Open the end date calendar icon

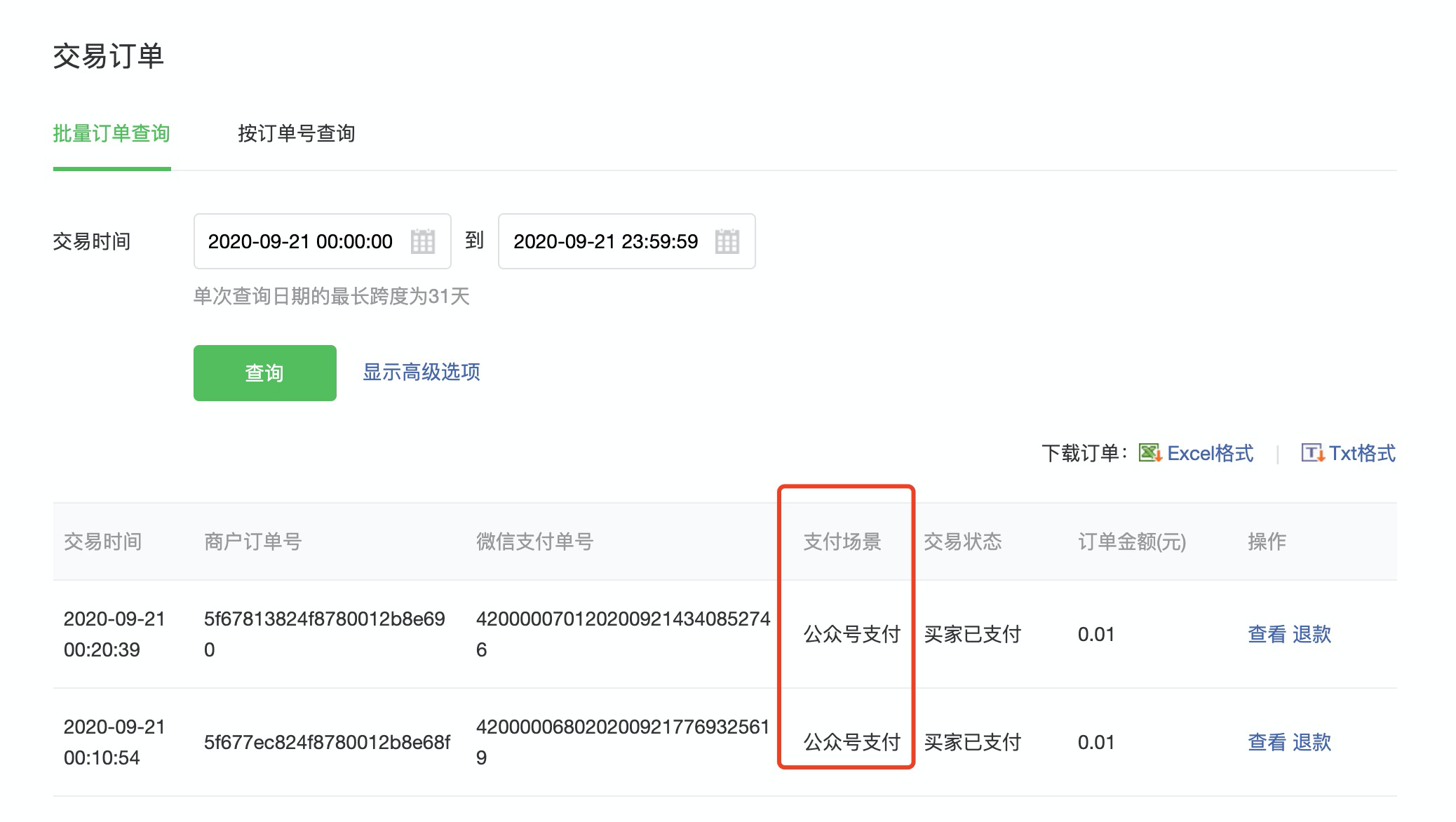tap(727, 241)
